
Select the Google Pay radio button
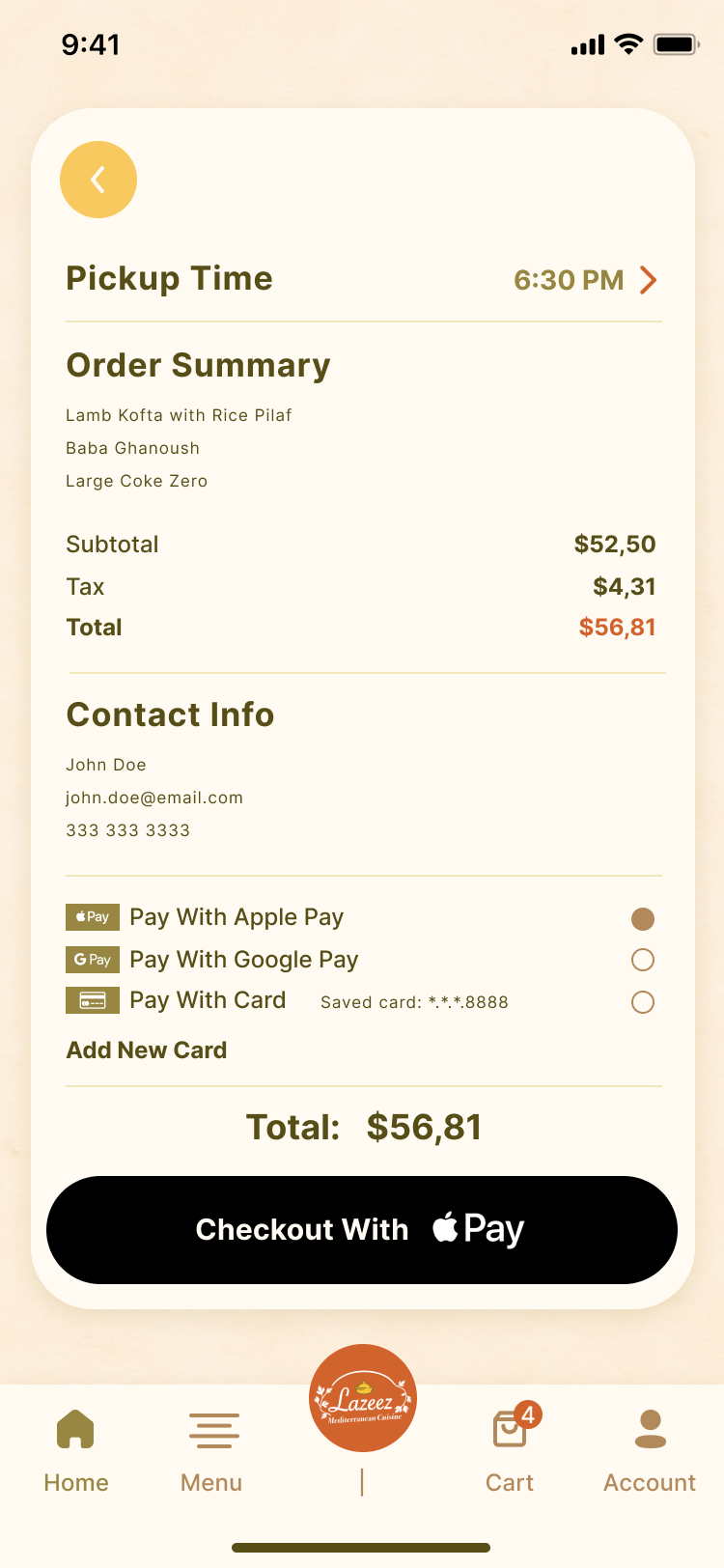click(x=643, y=960)
